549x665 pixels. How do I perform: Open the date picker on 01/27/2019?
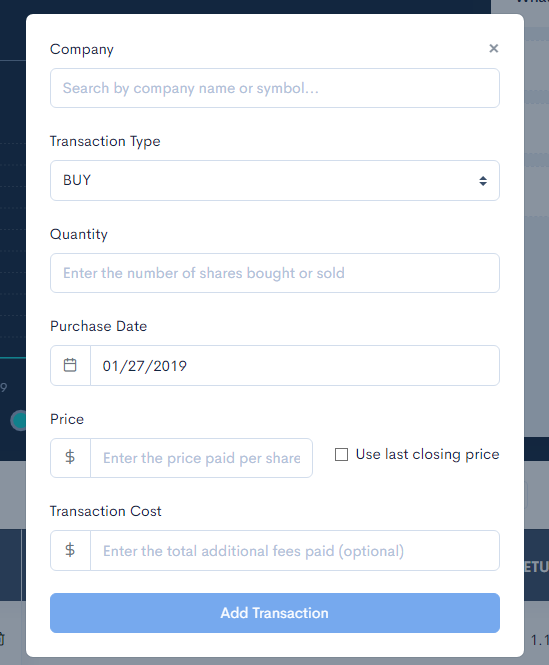295,366
